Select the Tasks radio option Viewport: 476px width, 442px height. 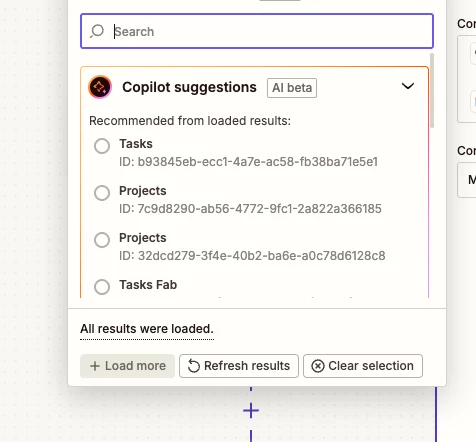click(102, 146)
